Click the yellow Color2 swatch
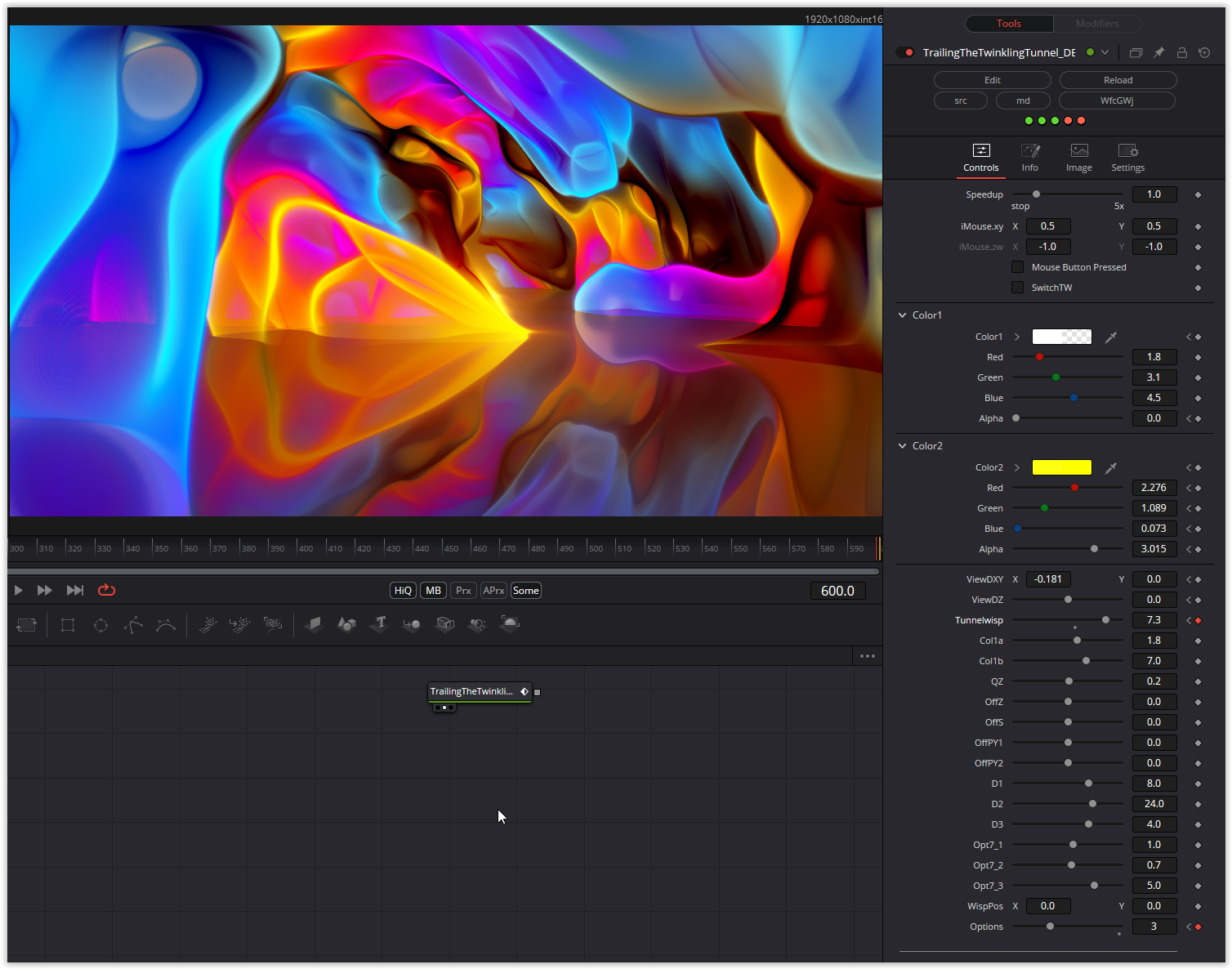Image resolution: width=1232 pixels, height=969 pixels. pos(1062,467)
